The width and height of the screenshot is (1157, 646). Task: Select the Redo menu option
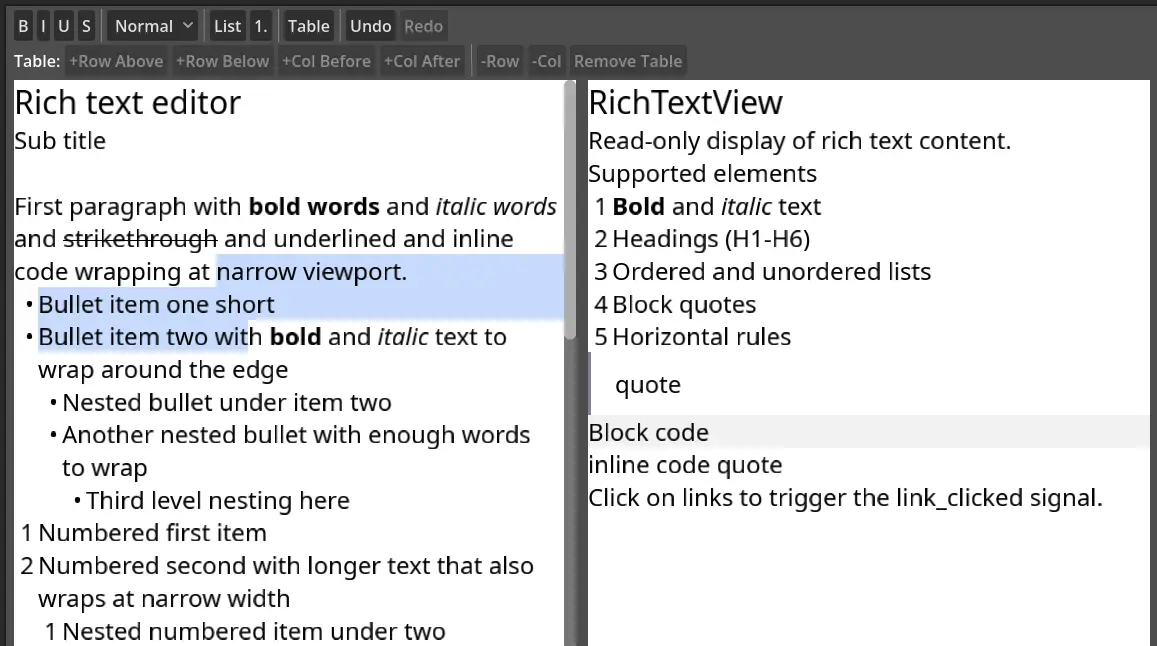coord(423,25)
